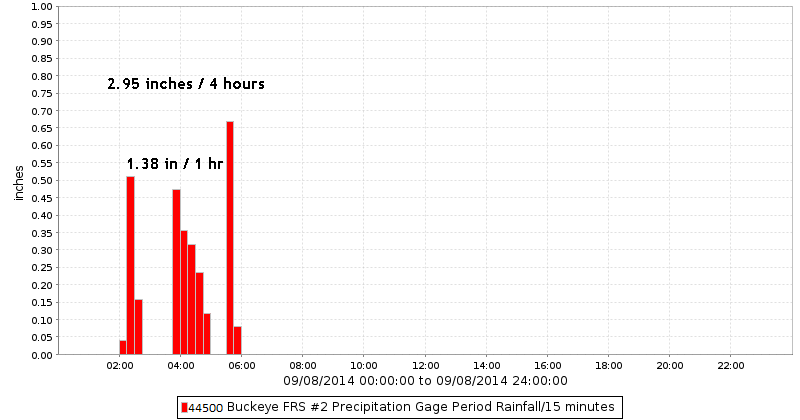Click the 0.80 y-axis tick label
The image size is (800, 420).
(42, 76)
